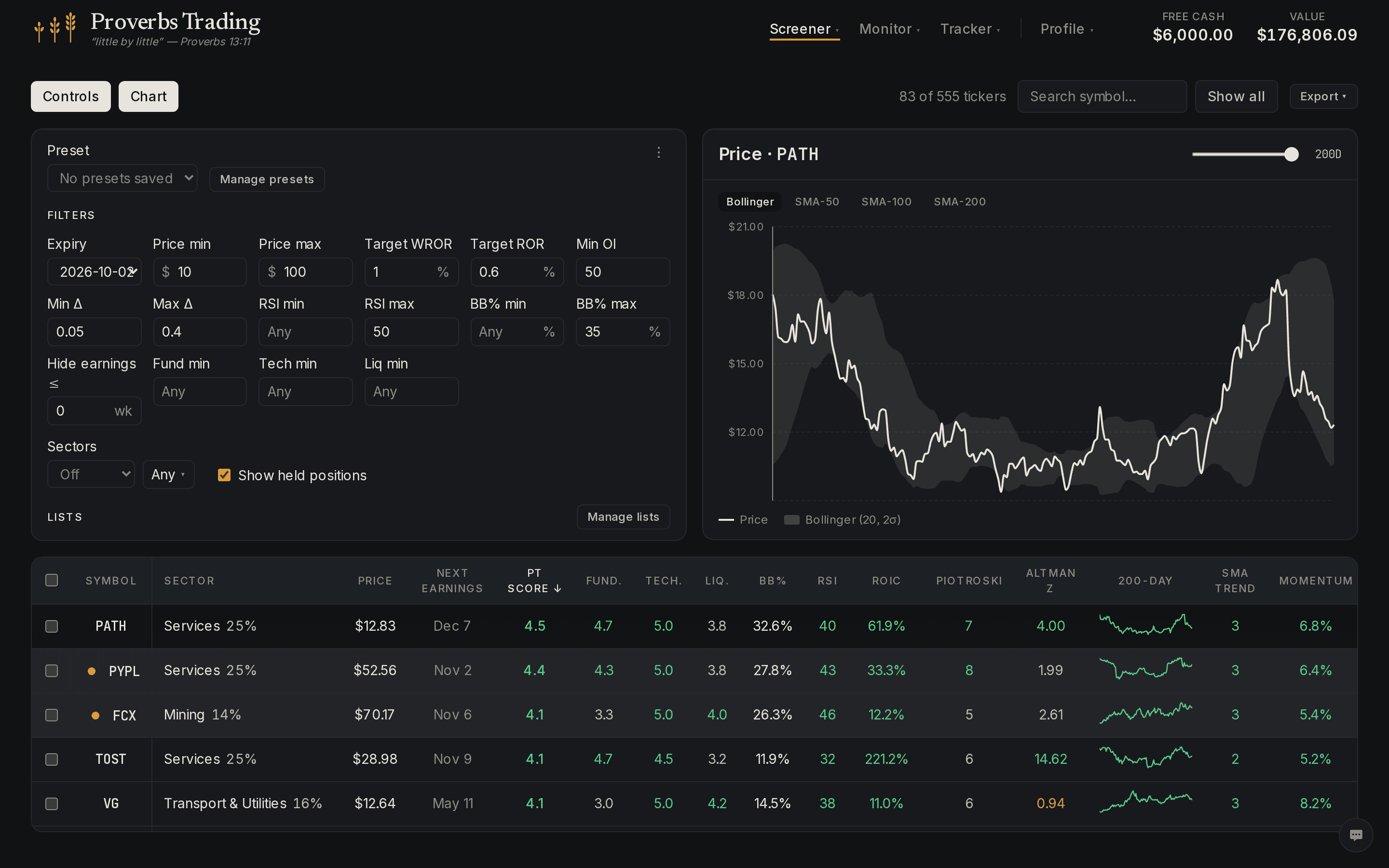Image resolution: width=1389 pixels, height=868 pixels.
Task: Click Manage presets button
Action: 267,179
